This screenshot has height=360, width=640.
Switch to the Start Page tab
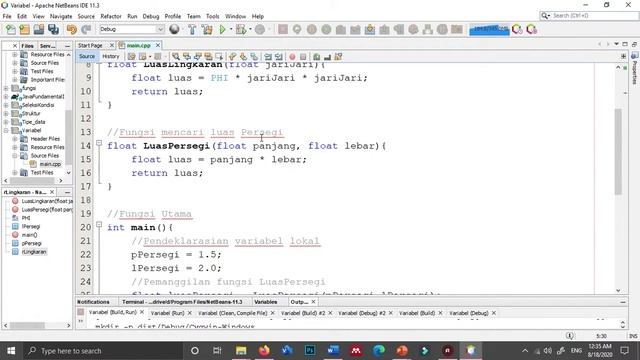[91, 45]
